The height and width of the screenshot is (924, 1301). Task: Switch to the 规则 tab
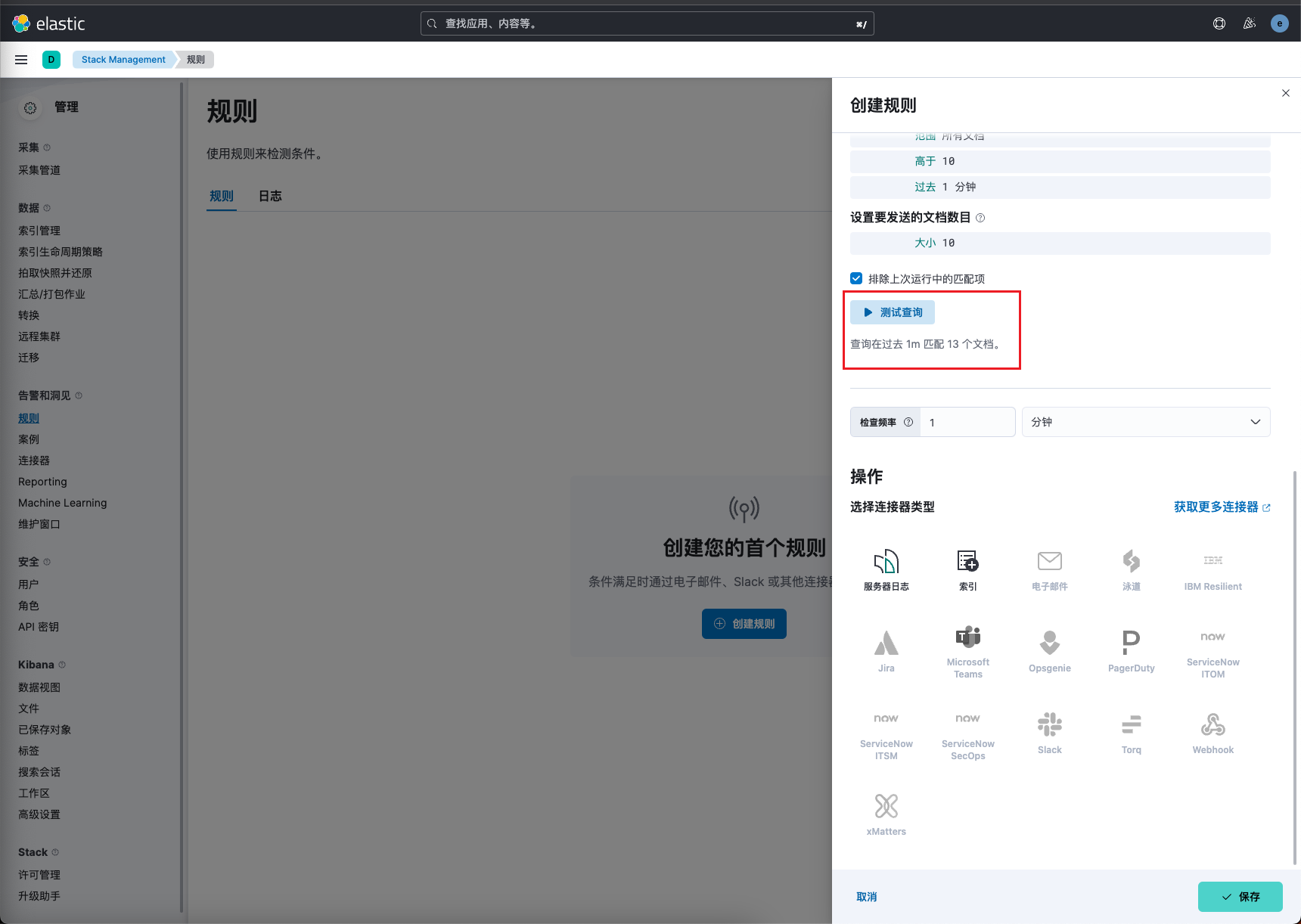[x=222, y=196]
